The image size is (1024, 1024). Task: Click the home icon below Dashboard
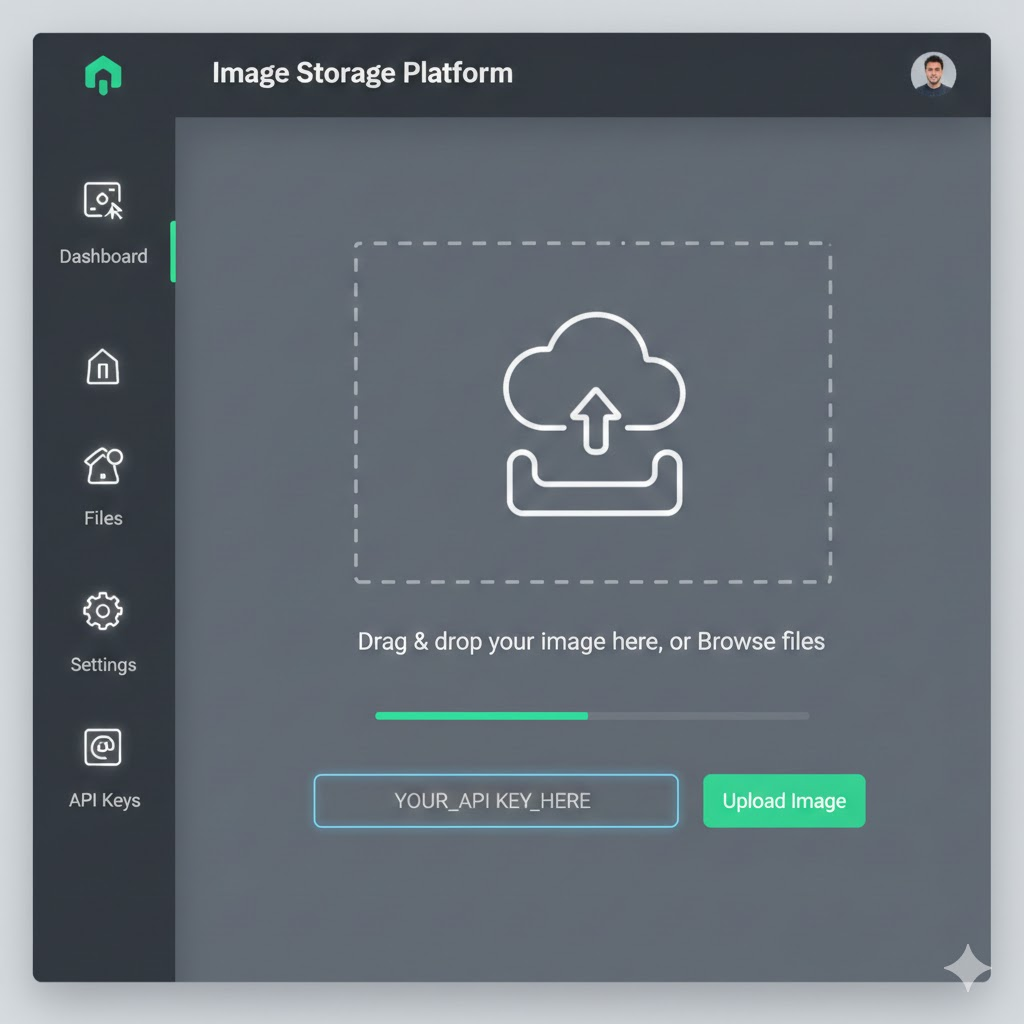[103, 368]
